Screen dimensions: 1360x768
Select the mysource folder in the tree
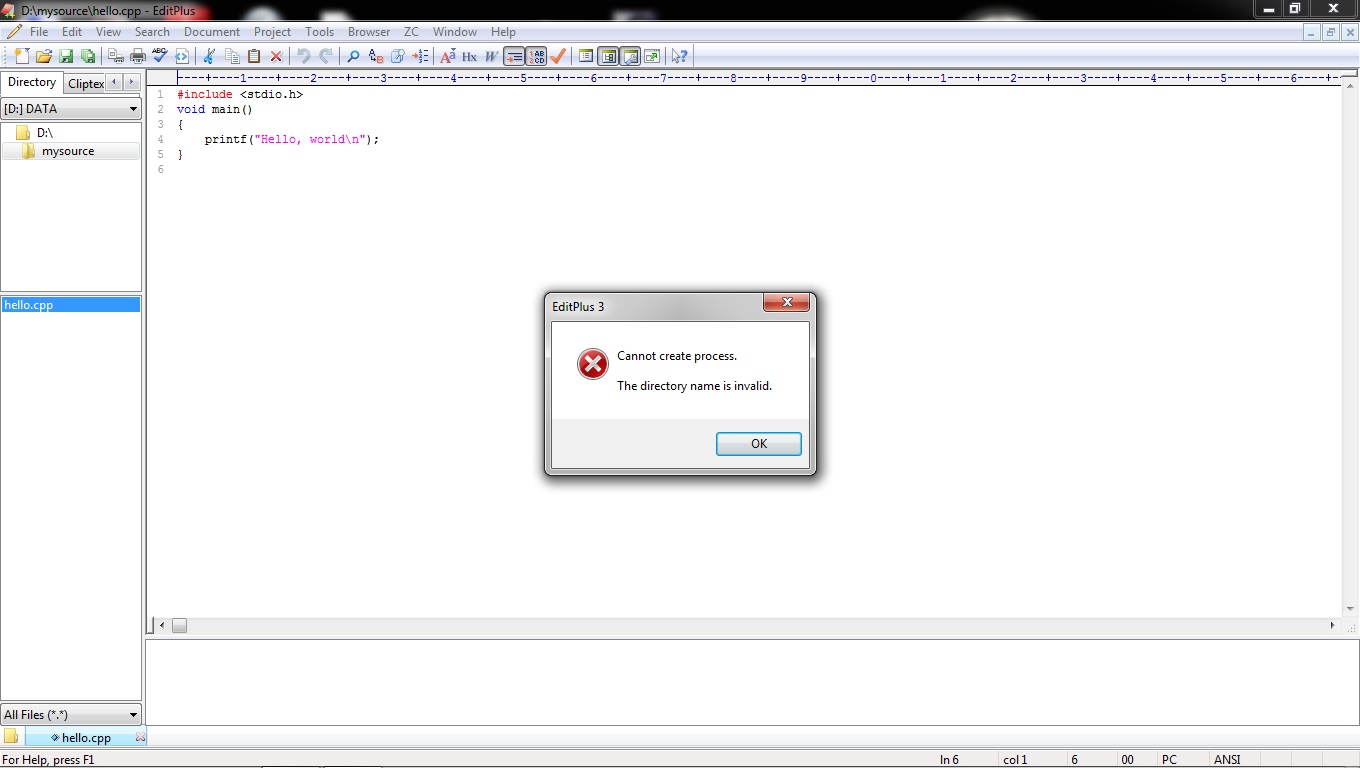click(68, 151)
